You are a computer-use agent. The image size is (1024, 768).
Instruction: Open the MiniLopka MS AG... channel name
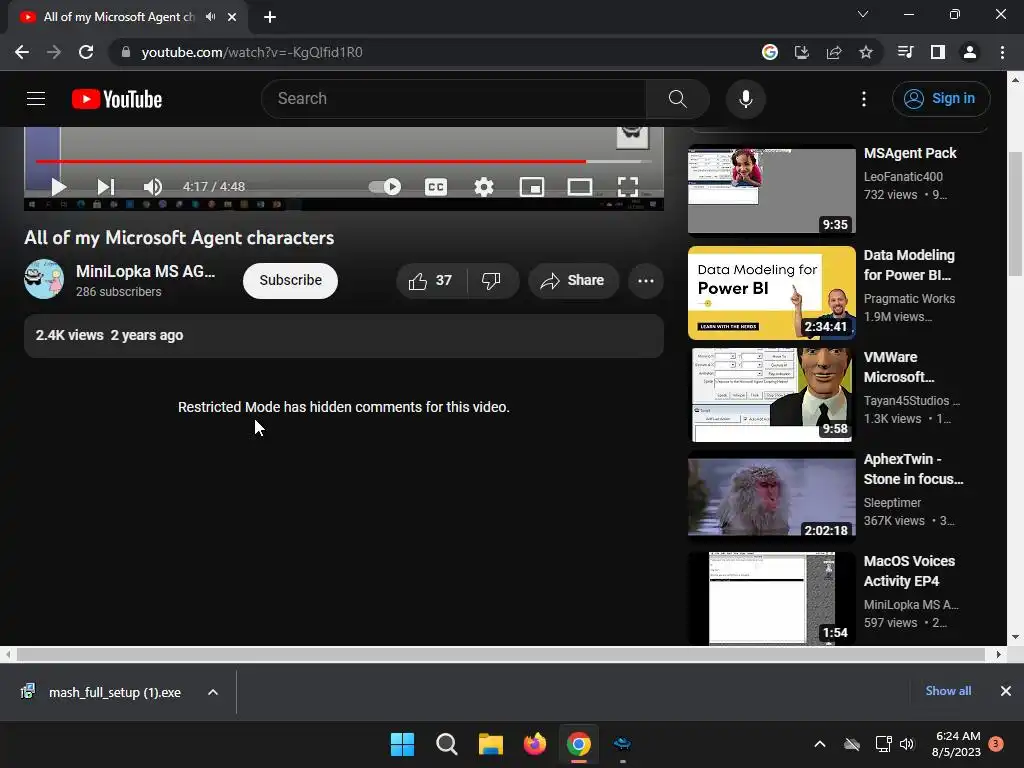coord(145,271)
